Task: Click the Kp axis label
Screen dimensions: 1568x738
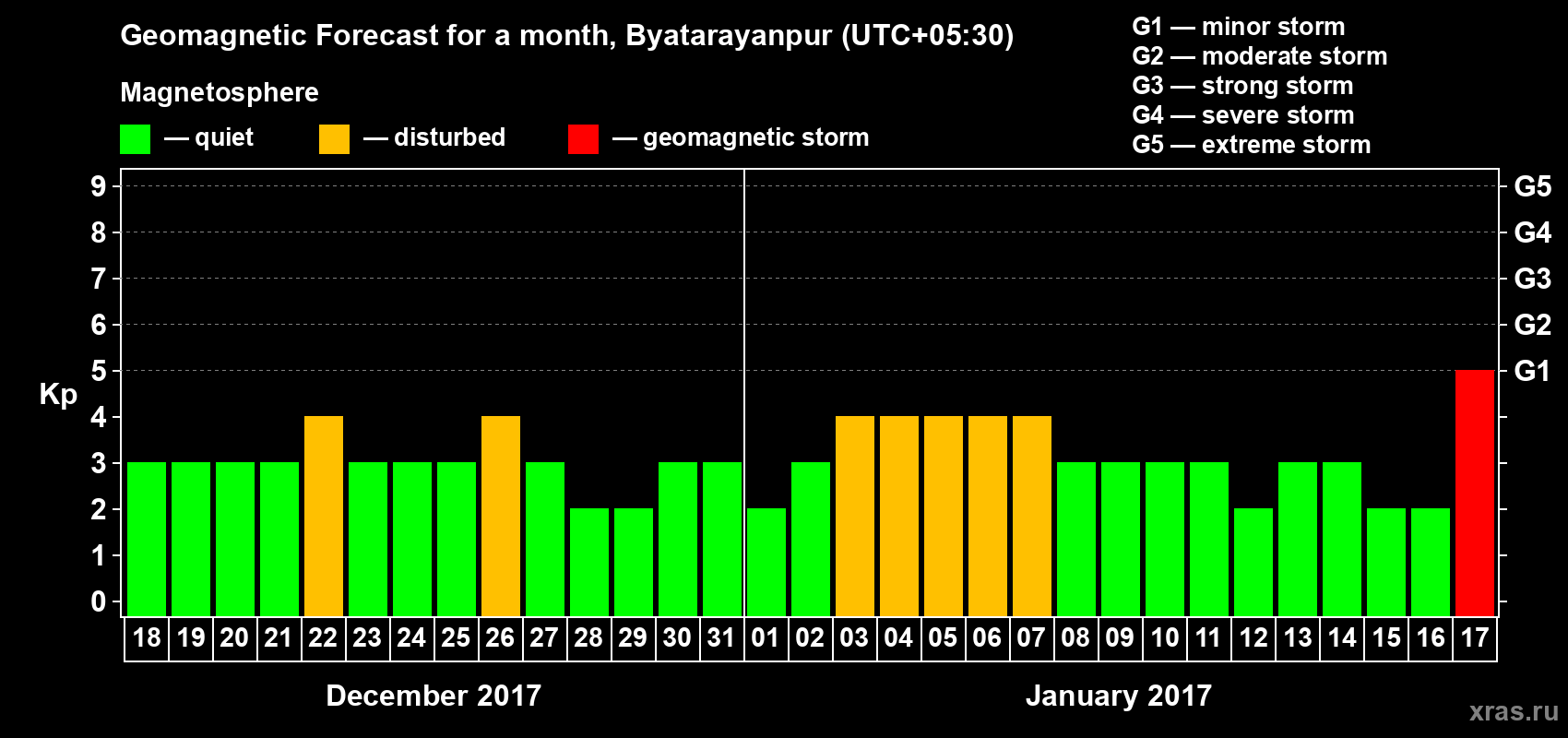Action: pyautogui.click(x=58, y=395)
